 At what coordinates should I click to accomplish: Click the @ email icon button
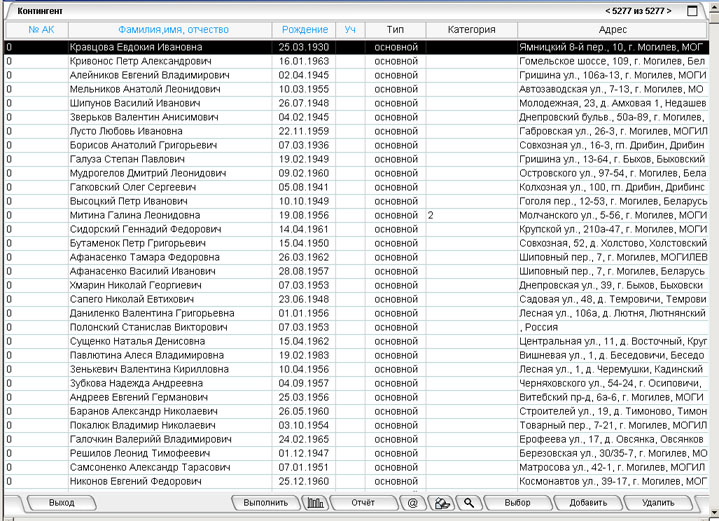[412, 503]
